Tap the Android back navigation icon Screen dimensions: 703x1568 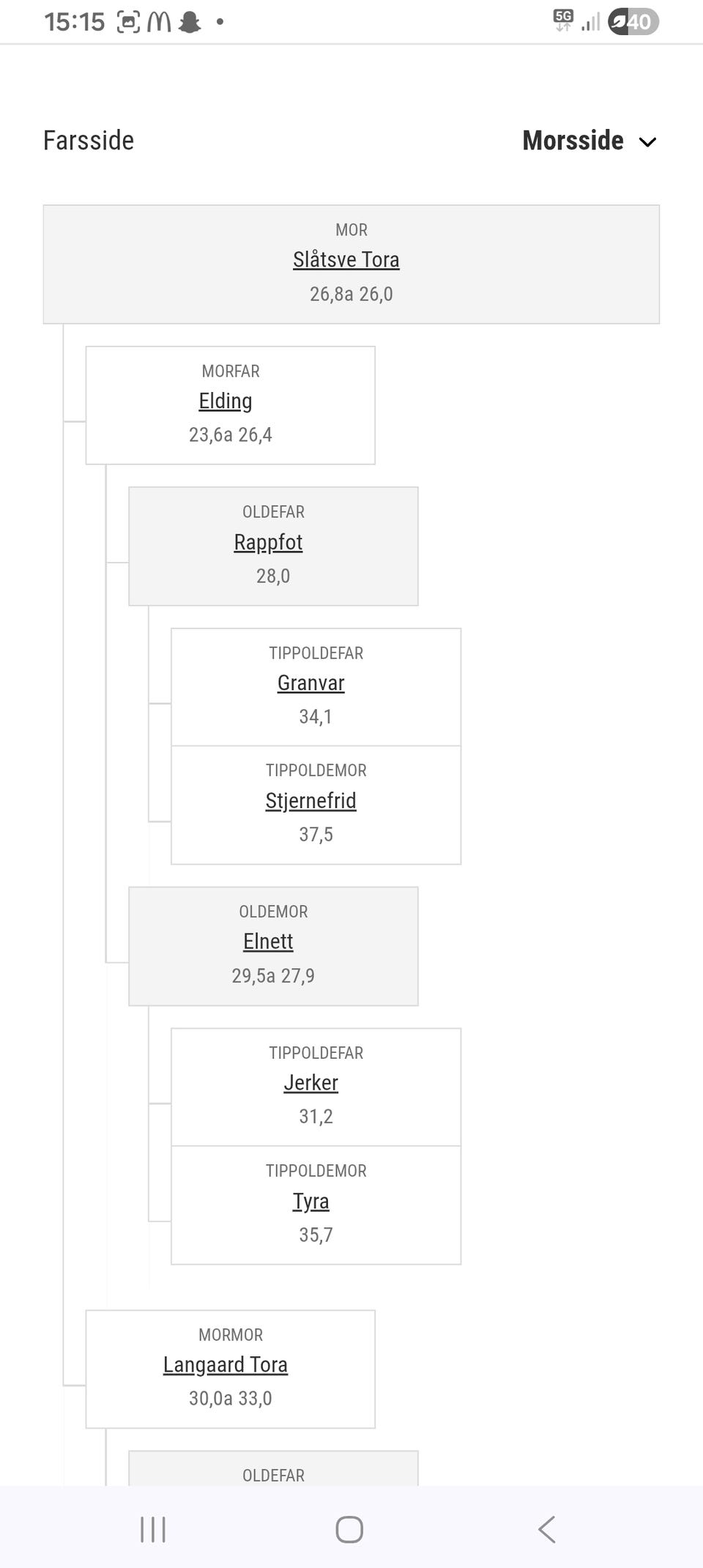(x=546, y=1529)
